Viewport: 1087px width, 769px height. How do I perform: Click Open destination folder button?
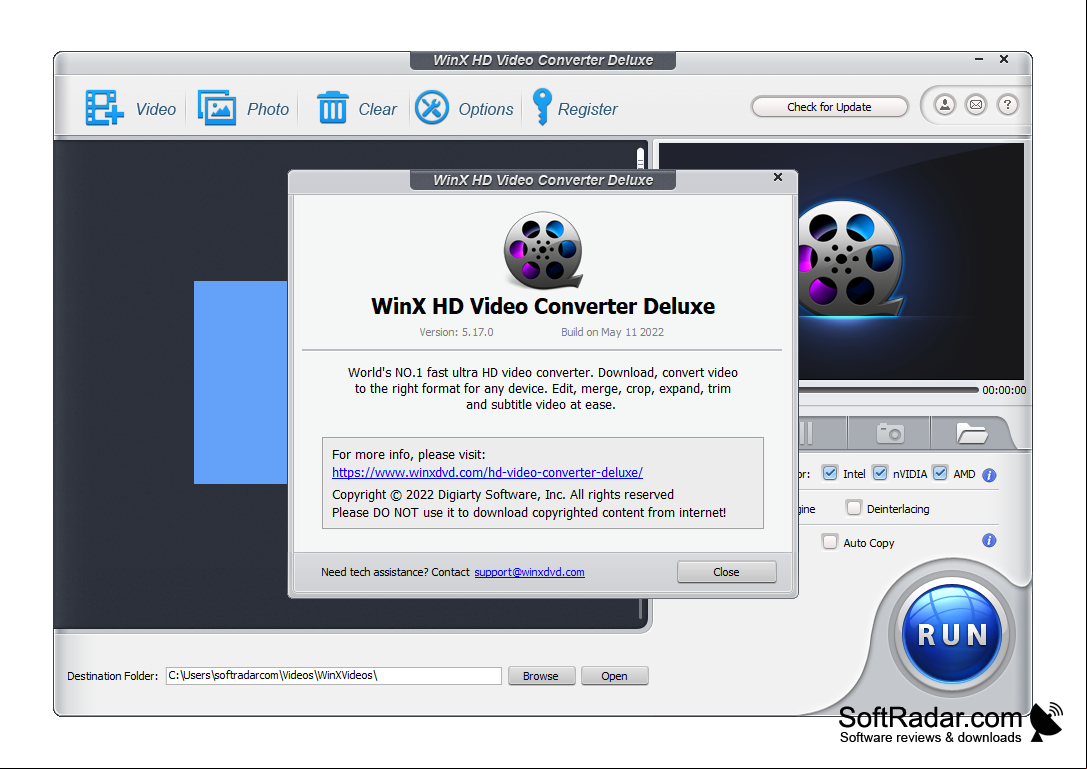614,675
